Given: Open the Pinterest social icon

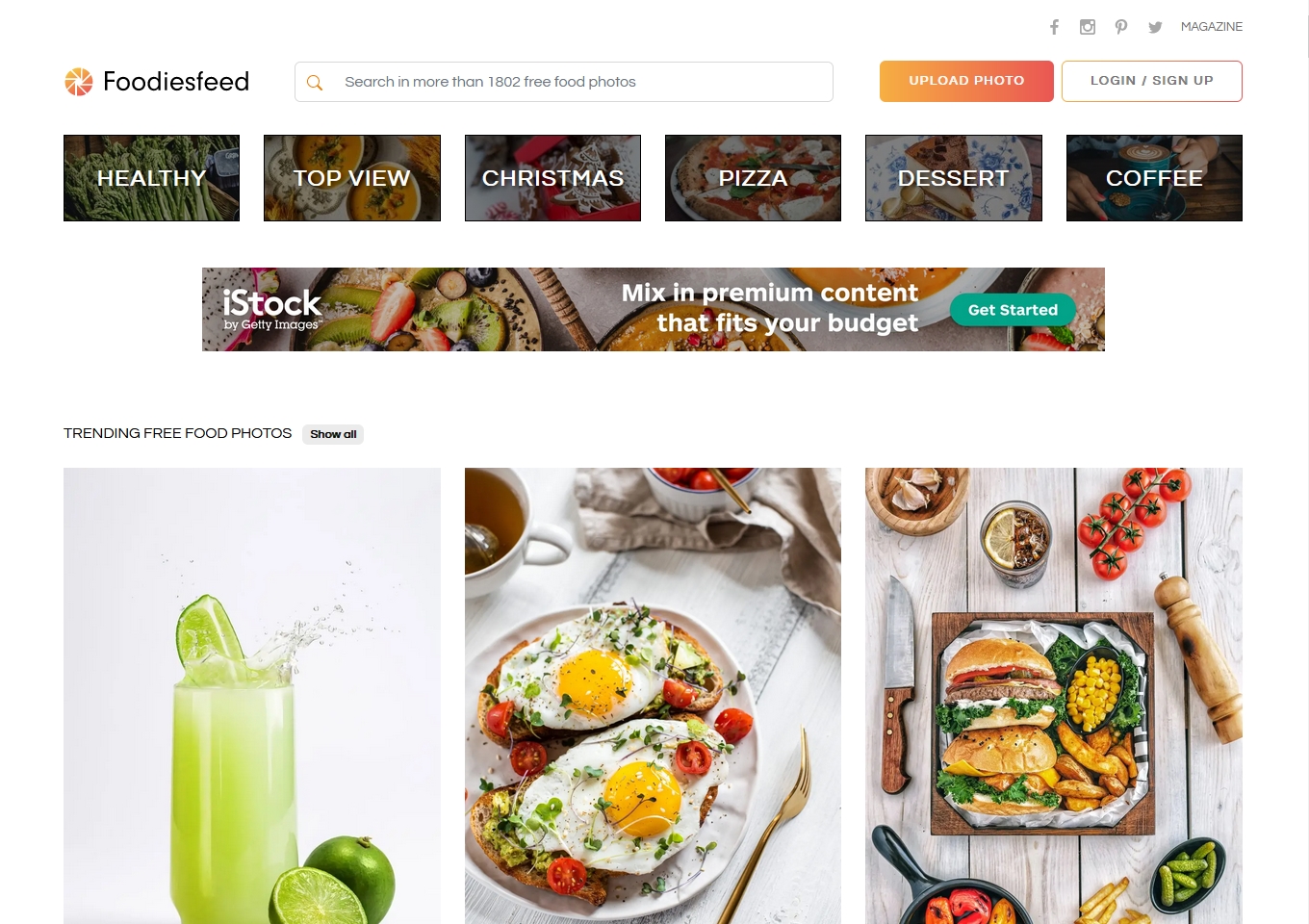Looking at the screenshot, I should pyautogui.click(x=1121, y=27).
